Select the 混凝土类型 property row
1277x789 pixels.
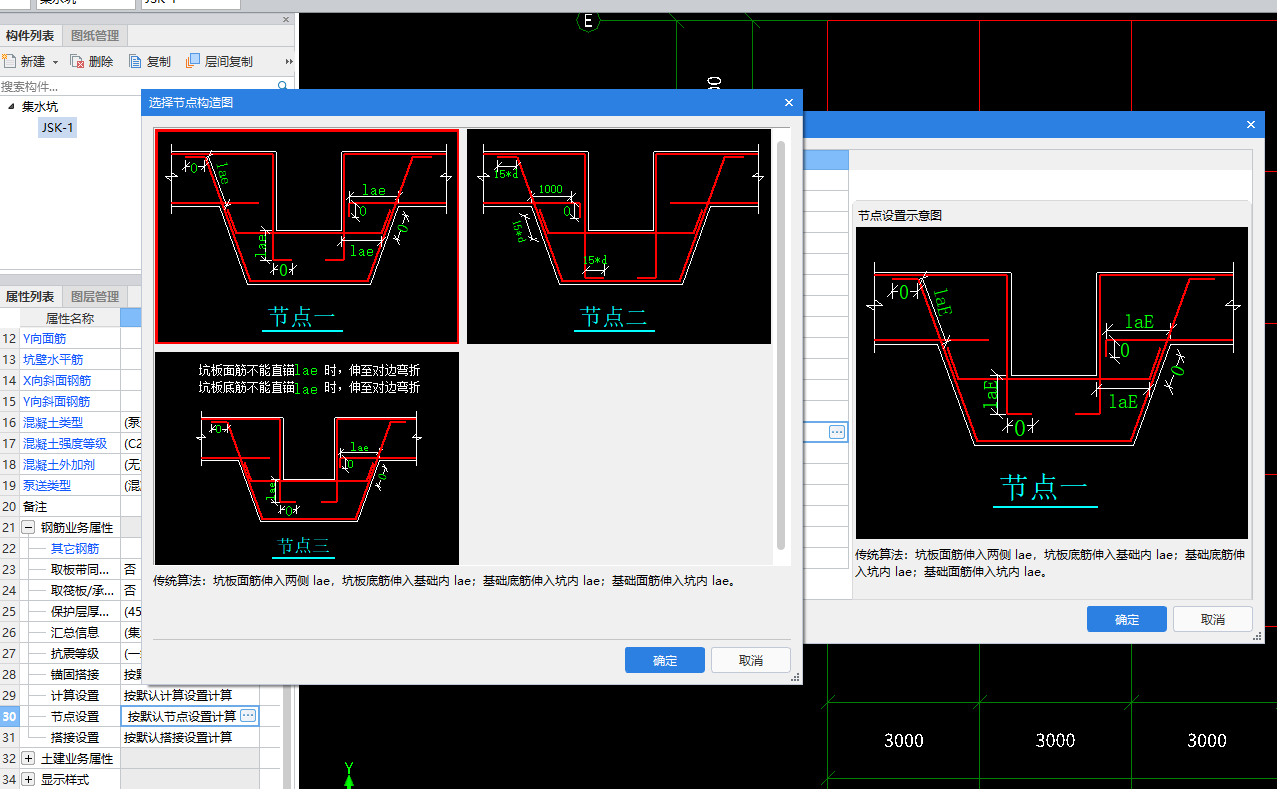point(71,422)
